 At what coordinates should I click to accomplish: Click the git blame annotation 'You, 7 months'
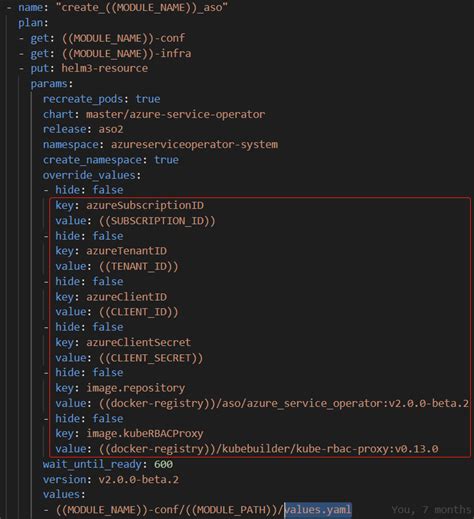coord(432,510)
